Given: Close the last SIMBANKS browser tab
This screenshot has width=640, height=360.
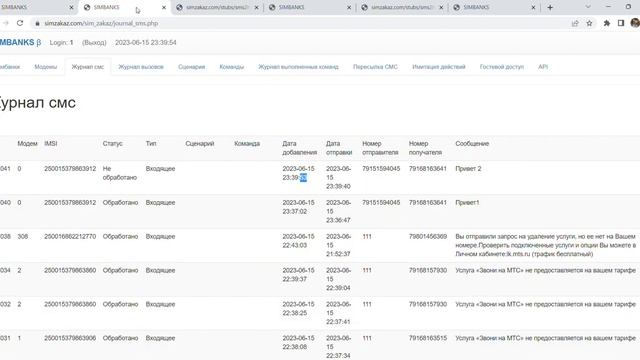Looking at the screenshot, I should point(533,7).
